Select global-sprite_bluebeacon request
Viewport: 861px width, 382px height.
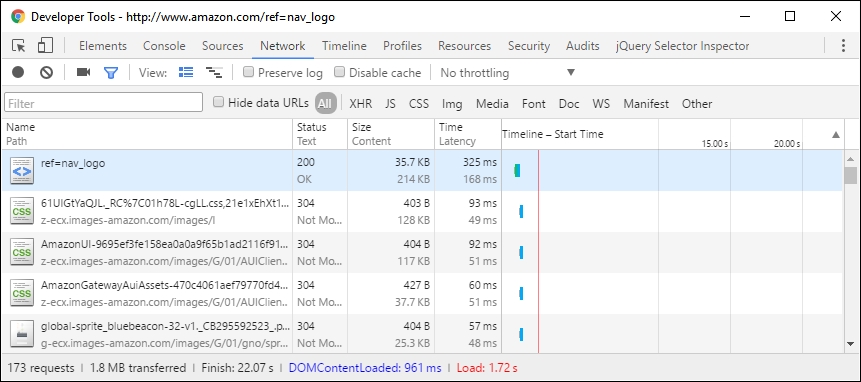pyautogui.click(x=422, y=334)
